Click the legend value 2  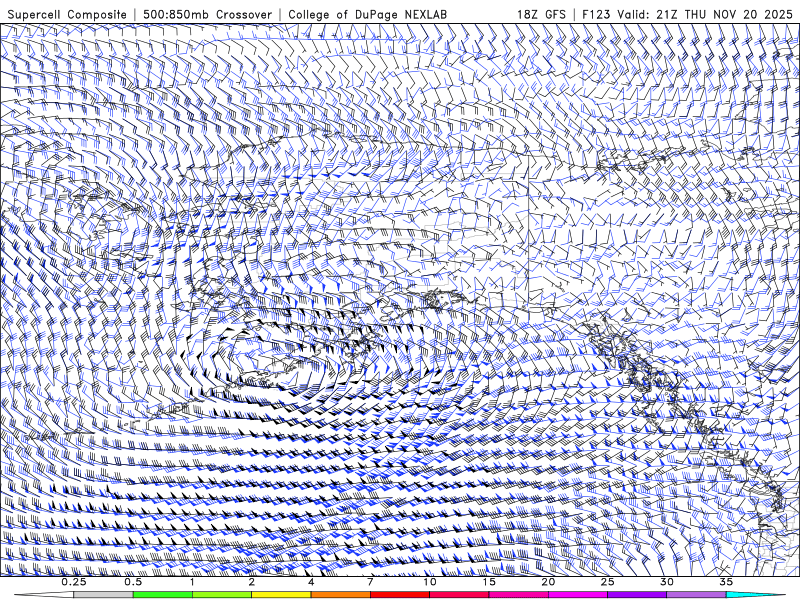click(x=252, y=582)
